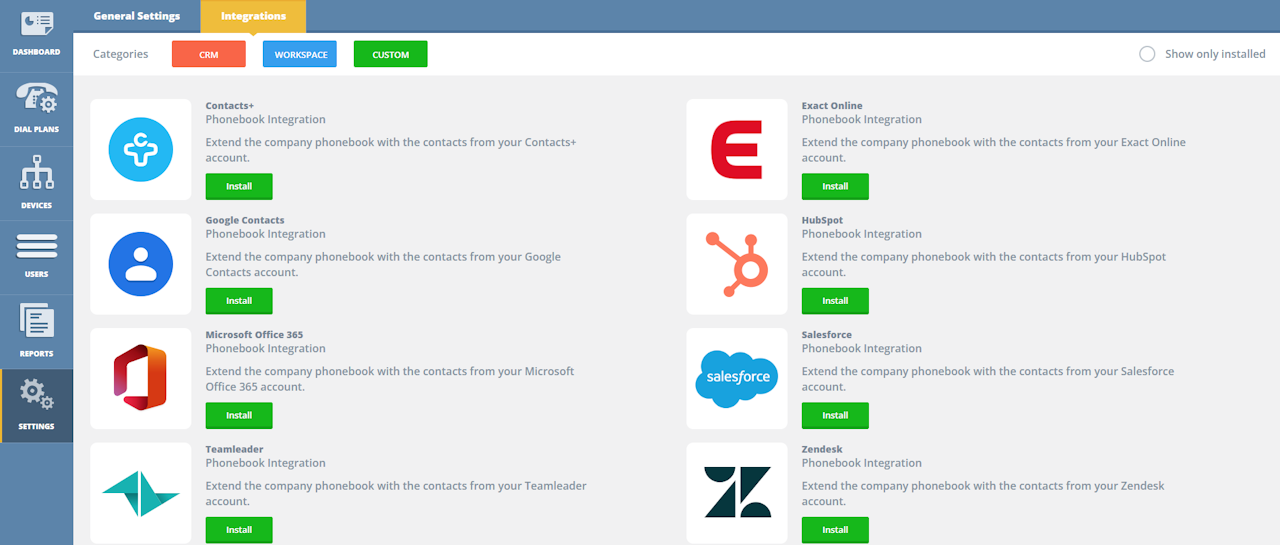The width and height of the screenshot is (1280, 545).
Task: Install the Microsoft Office 365 integration
Action: [239, 415]
